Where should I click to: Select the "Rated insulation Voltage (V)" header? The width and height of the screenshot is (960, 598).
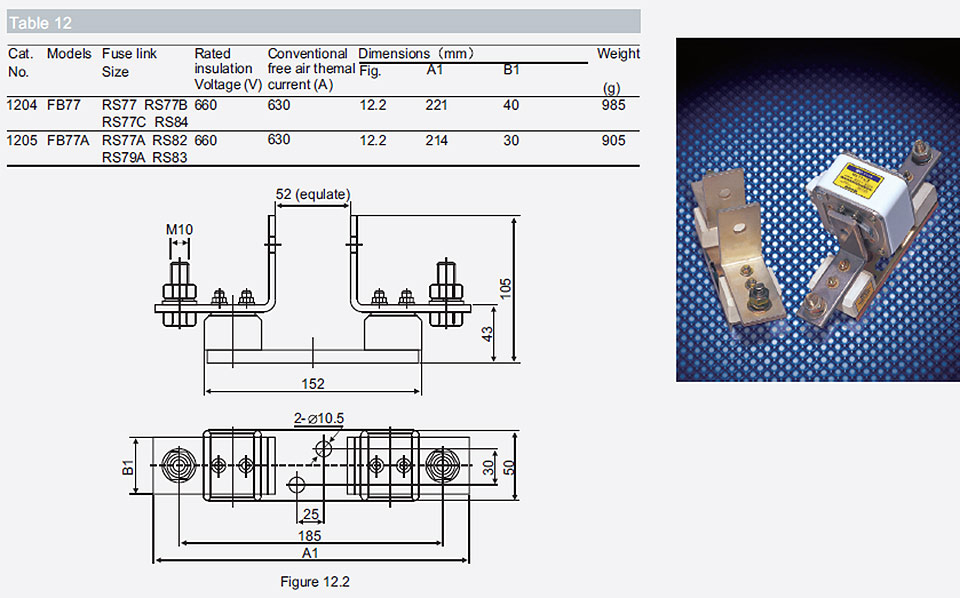coord(228,69)
